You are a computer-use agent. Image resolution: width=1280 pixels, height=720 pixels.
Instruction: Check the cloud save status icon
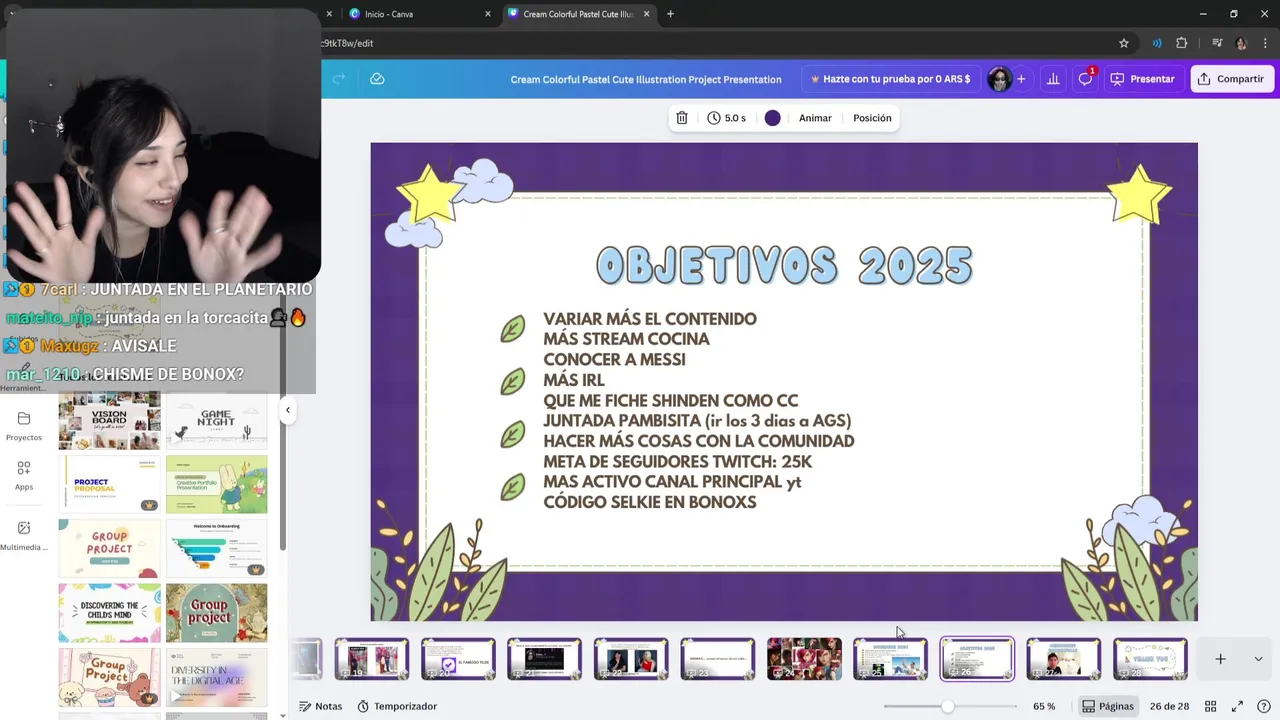tap(377, 79)
